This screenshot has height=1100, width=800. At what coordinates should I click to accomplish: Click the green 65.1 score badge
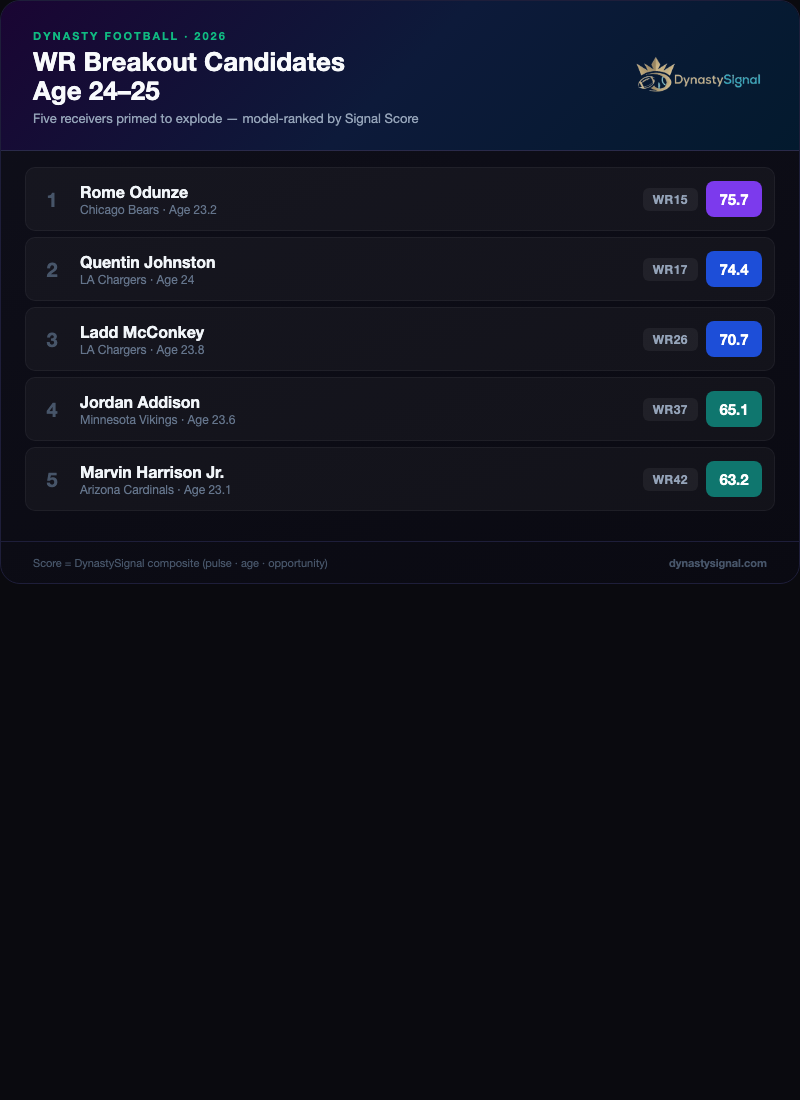[733, 409]
